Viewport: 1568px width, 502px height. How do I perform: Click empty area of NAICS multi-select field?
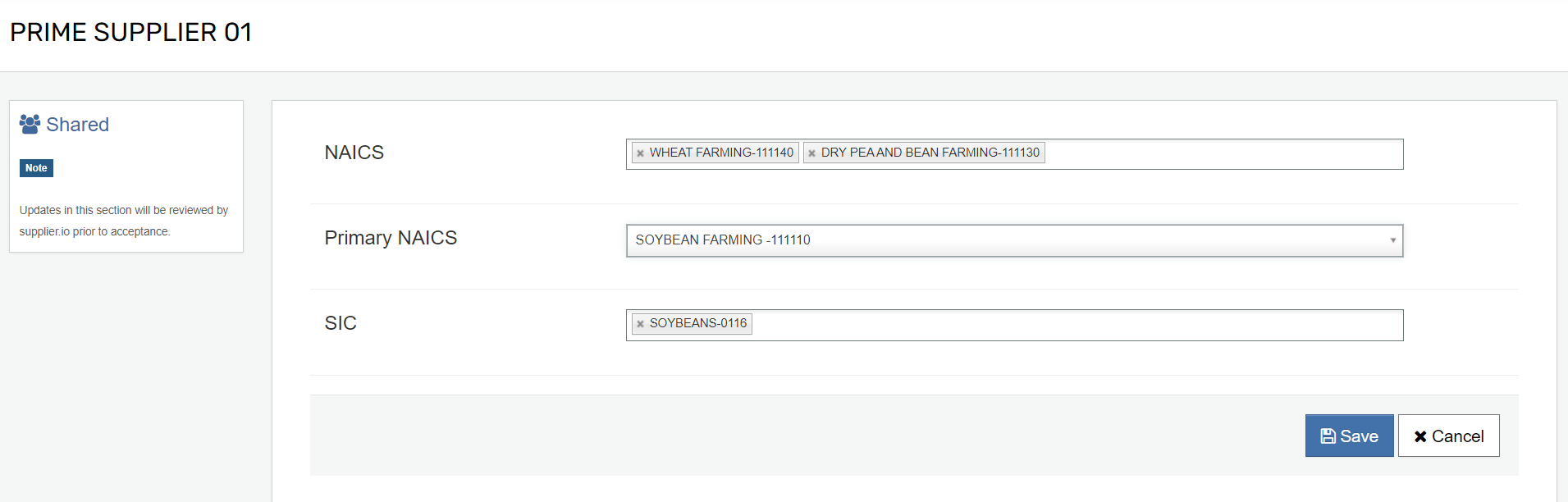(1223, 154)
